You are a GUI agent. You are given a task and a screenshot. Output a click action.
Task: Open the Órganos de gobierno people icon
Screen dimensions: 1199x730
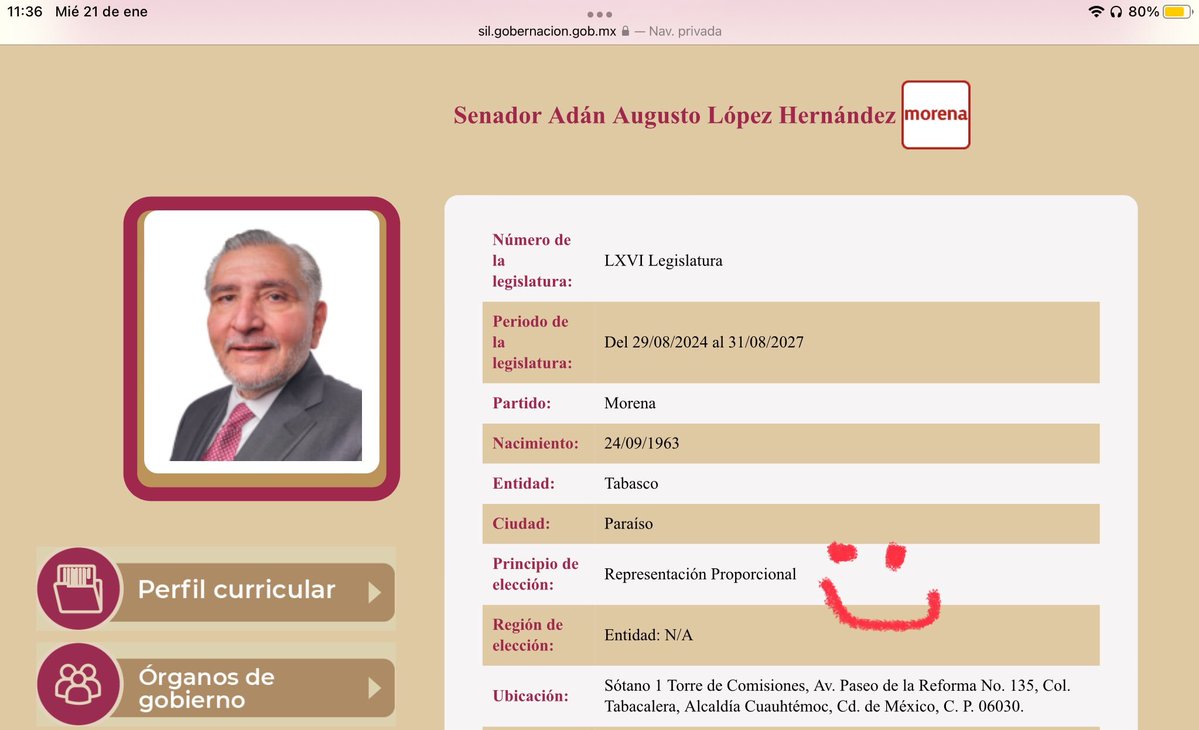(79, 684)
